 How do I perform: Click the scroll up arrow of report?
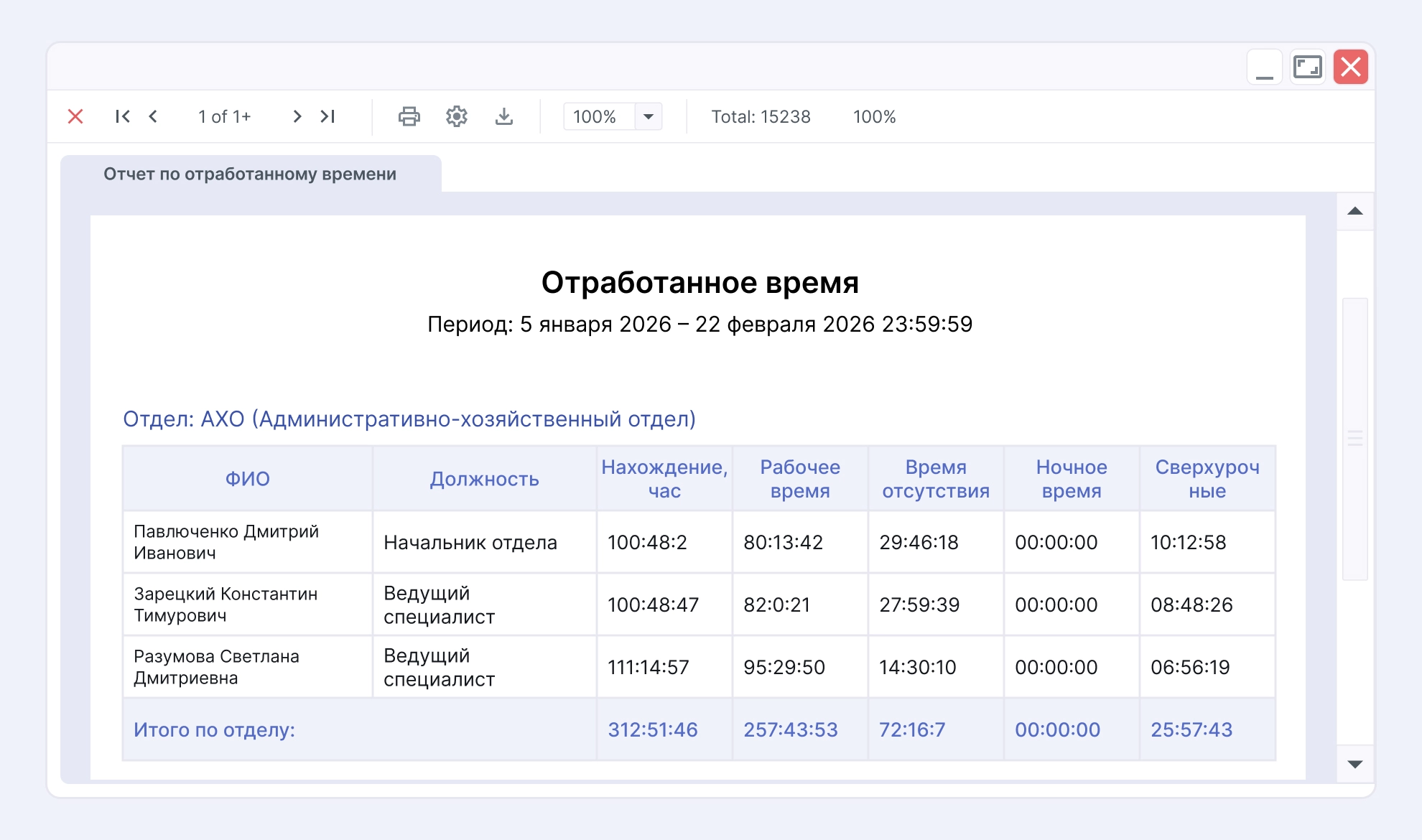[1355, 211]
